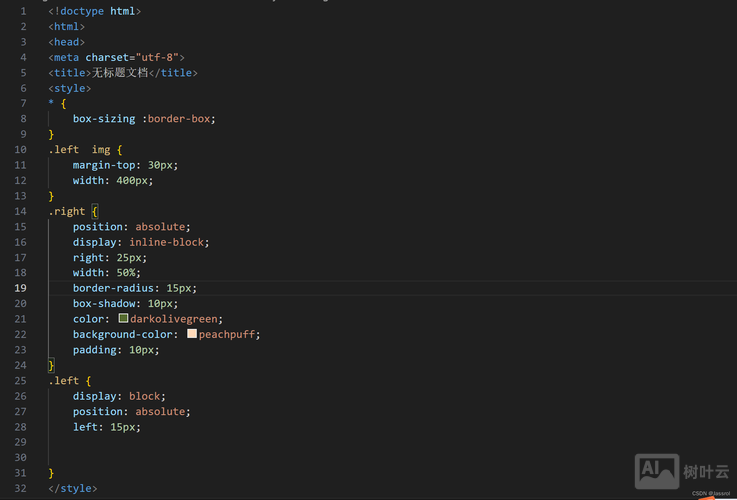Click line number 21 beside color property
The height and width of the screenshot is (500, 737).
(20, 319)
